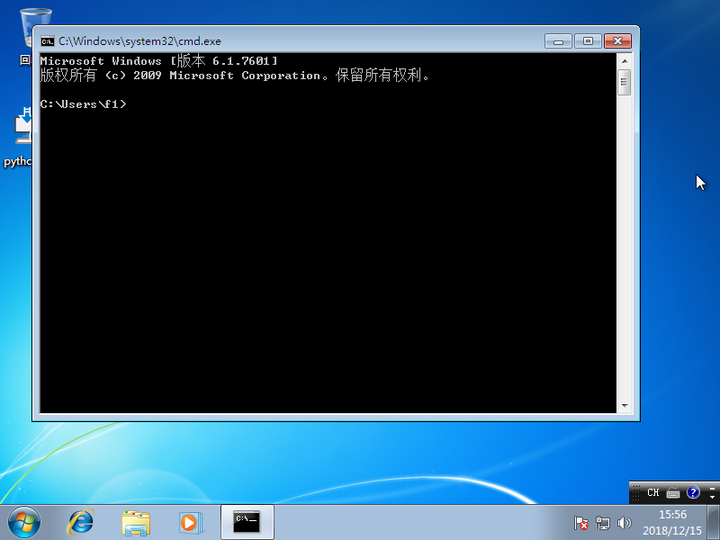The image size is (720, 540).
Task: Open the language bar help icon
Action: pos(693,493)
